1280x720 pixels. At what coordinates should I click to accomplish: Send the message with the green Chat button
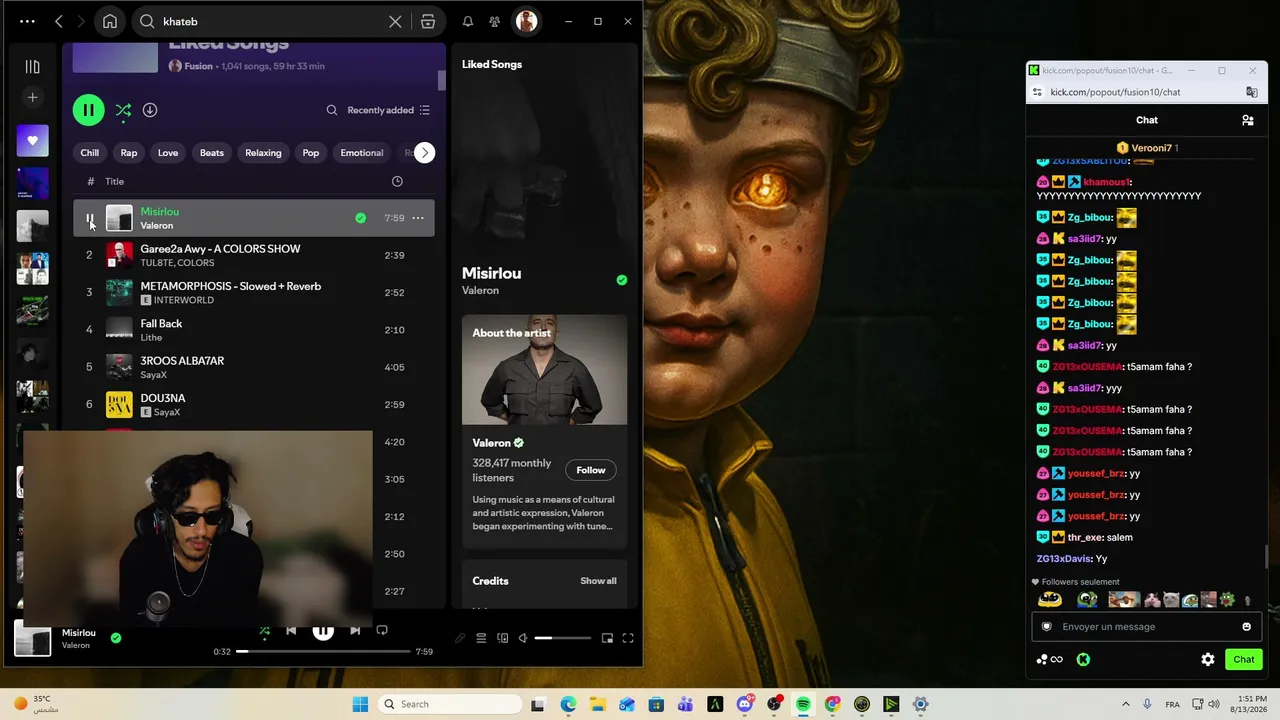1244,660
